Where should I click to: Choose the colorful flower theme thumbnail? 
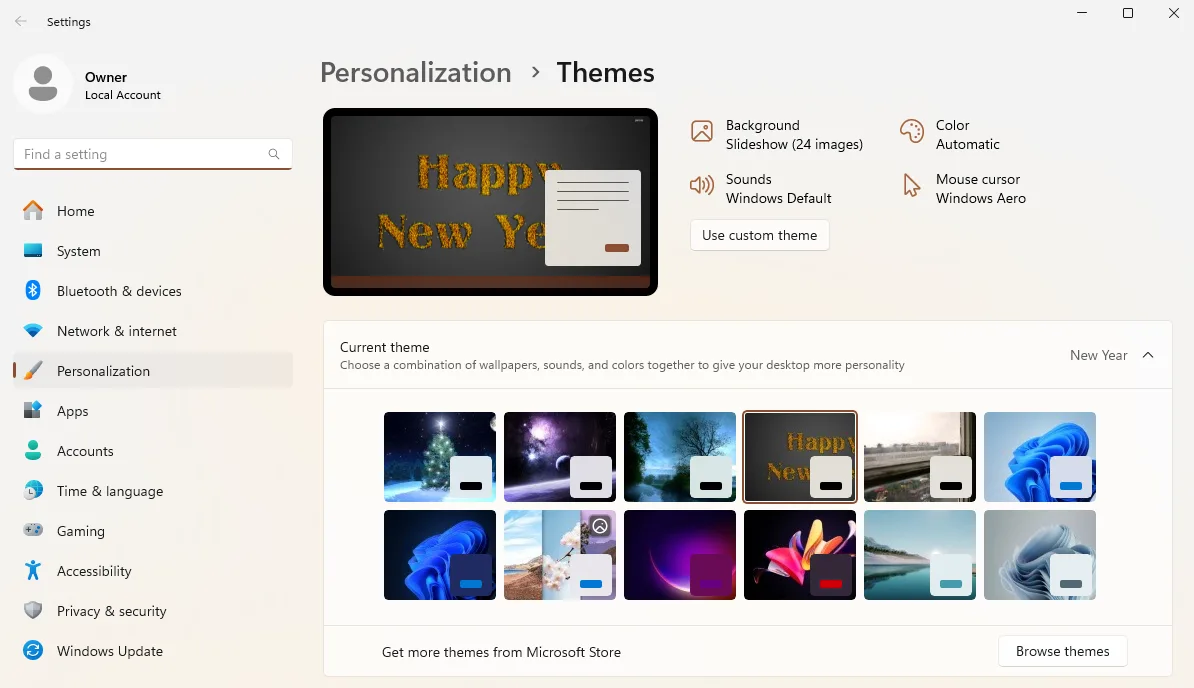(799, 555)
